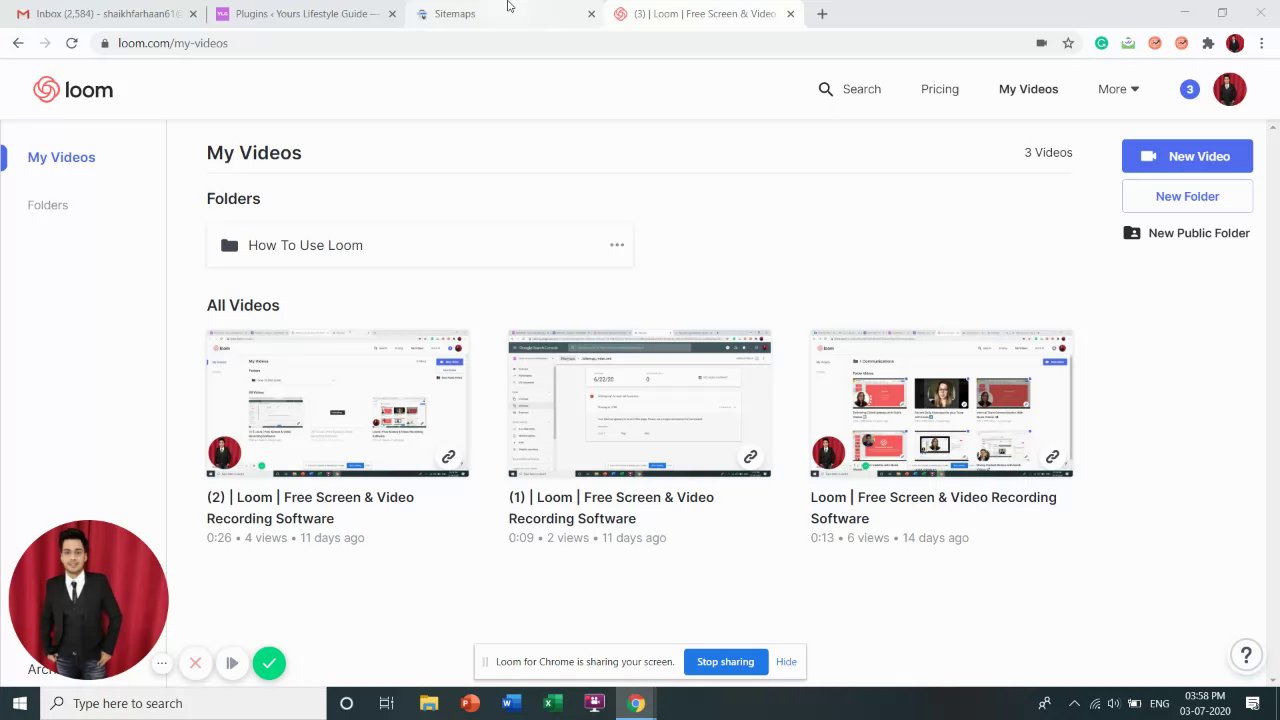Show hidden system tray icons
This screenshot has height=720, width=1280.
click(x=1074, y=703)
